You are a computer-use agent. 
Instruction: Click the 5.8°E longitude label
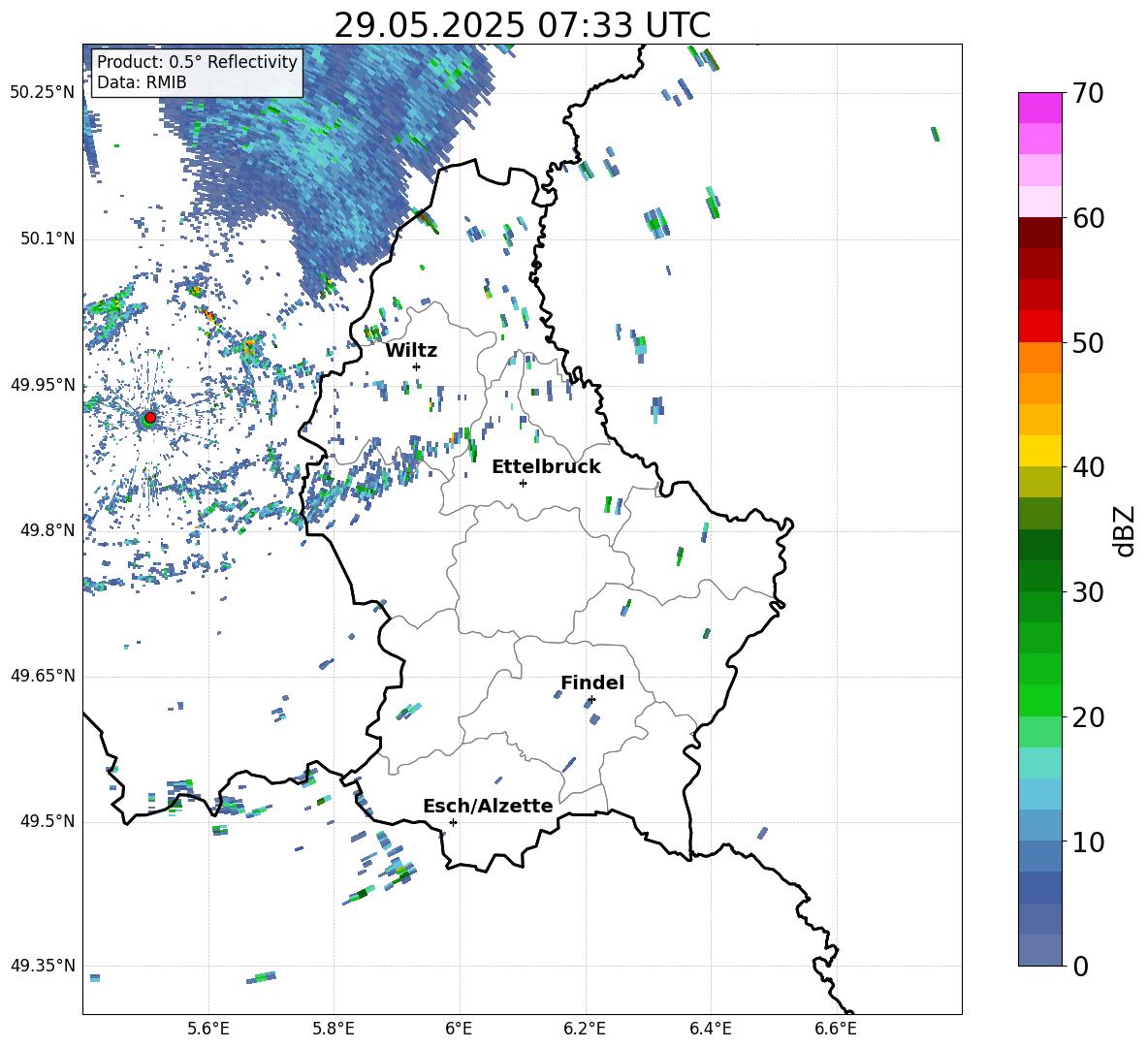tap(334, 1029)
